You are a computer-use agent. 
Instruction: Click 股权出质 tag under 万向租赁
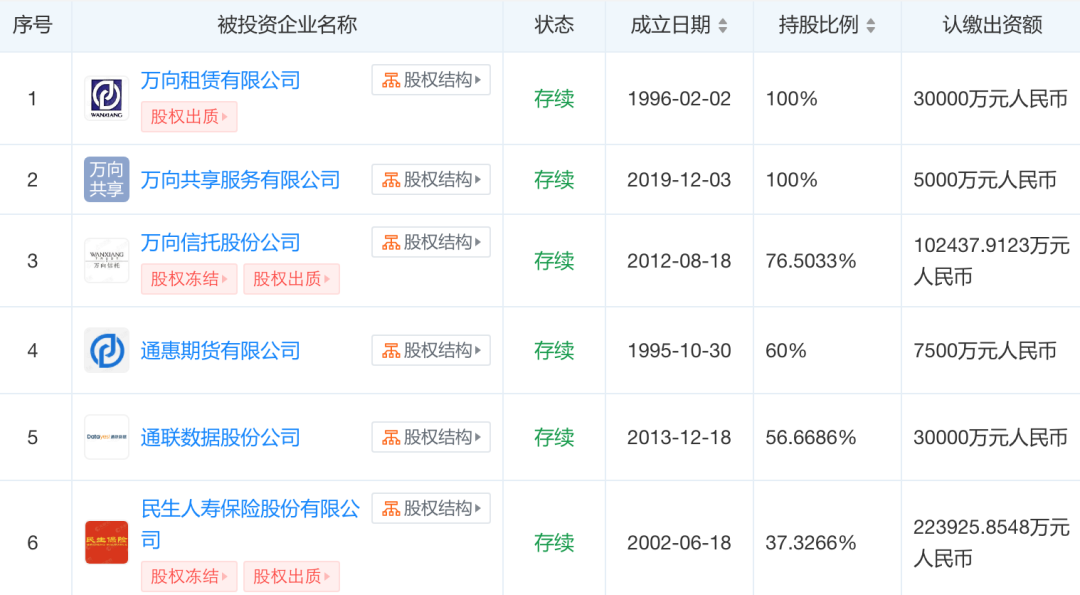pos(189,117)
